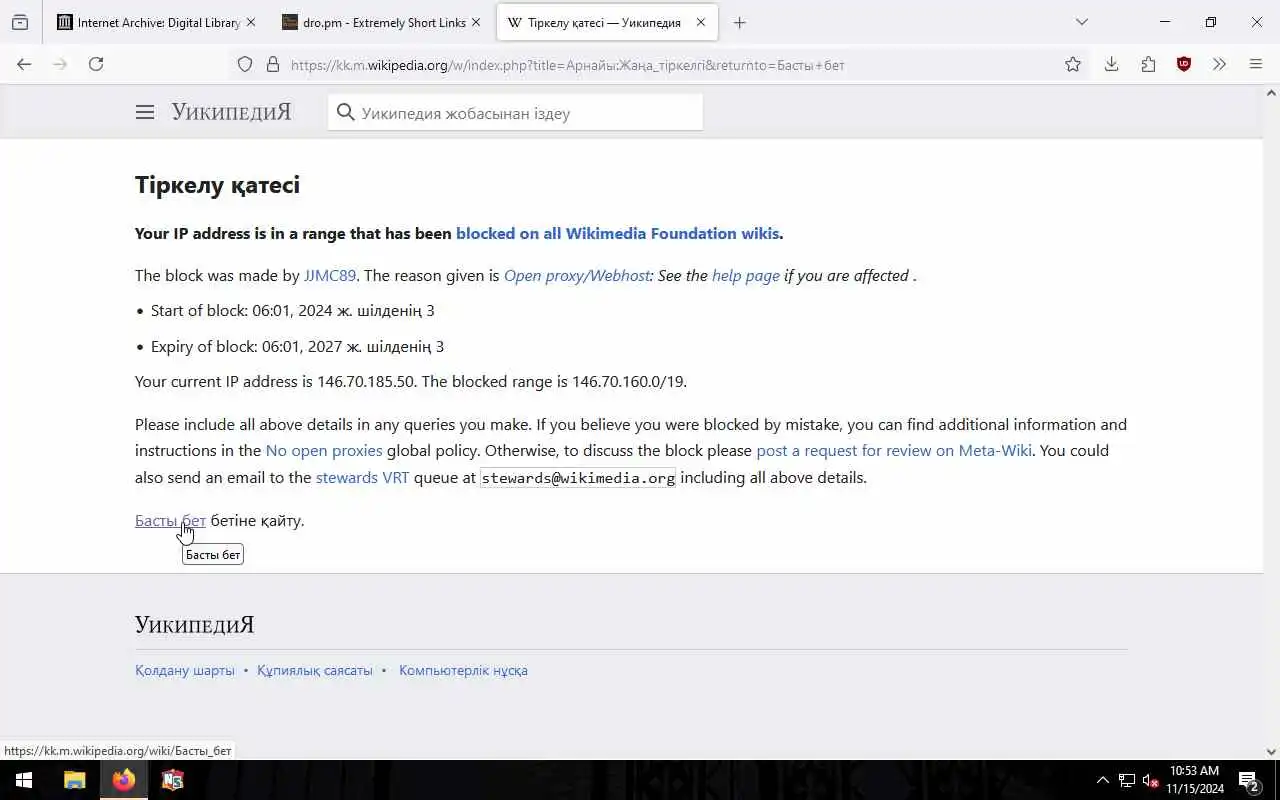This screenshot has width=1280, height=800.
Task: Return via Басты бет link
Action: [170, 520]
